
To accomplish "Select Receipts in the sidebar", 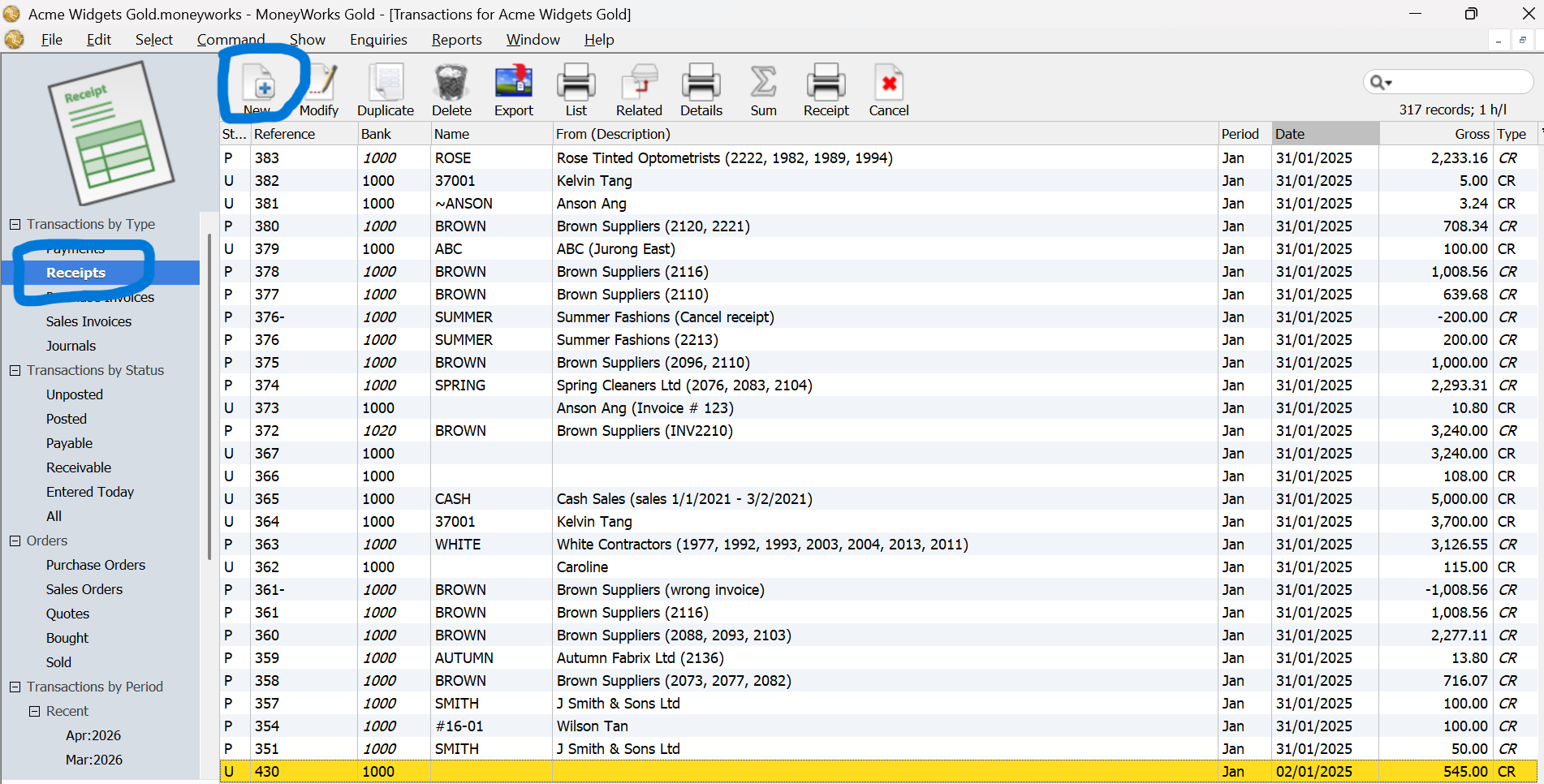I will point(76,273).
